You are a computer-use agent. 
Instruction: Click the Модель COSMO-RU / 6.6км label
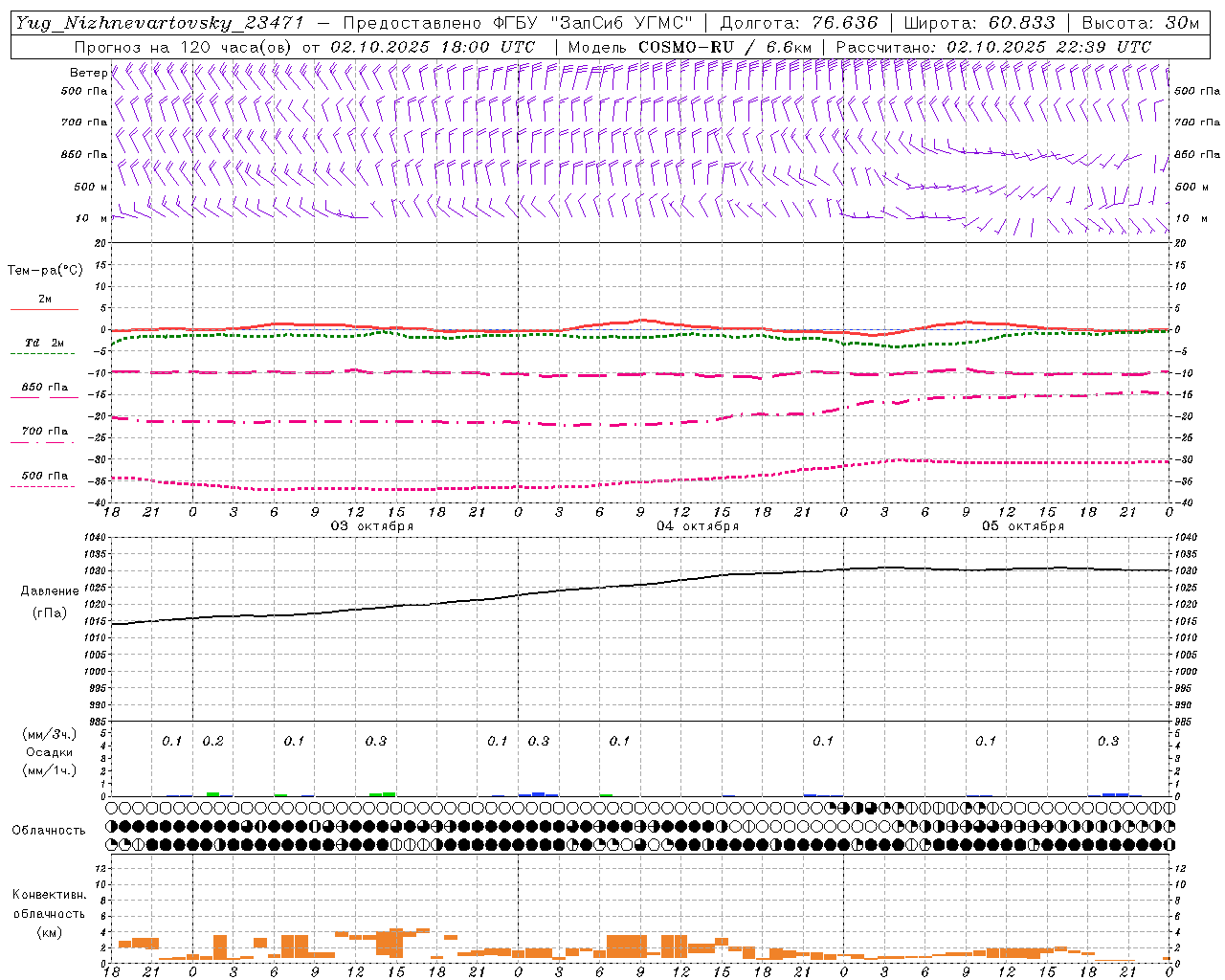click(690, 47)
